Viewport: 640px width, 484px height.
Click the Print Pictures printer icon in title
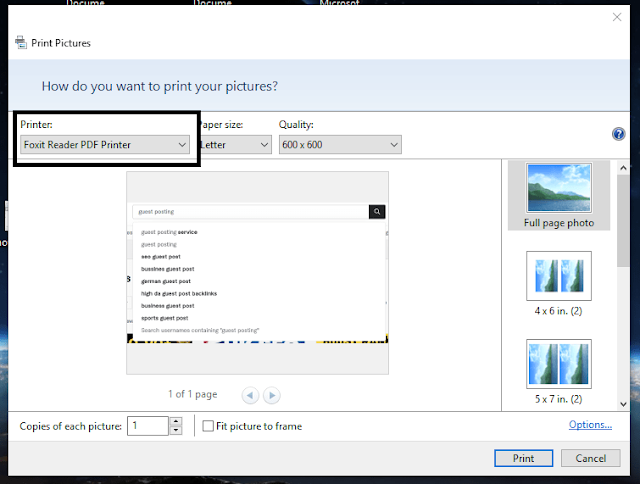[21, 42]
